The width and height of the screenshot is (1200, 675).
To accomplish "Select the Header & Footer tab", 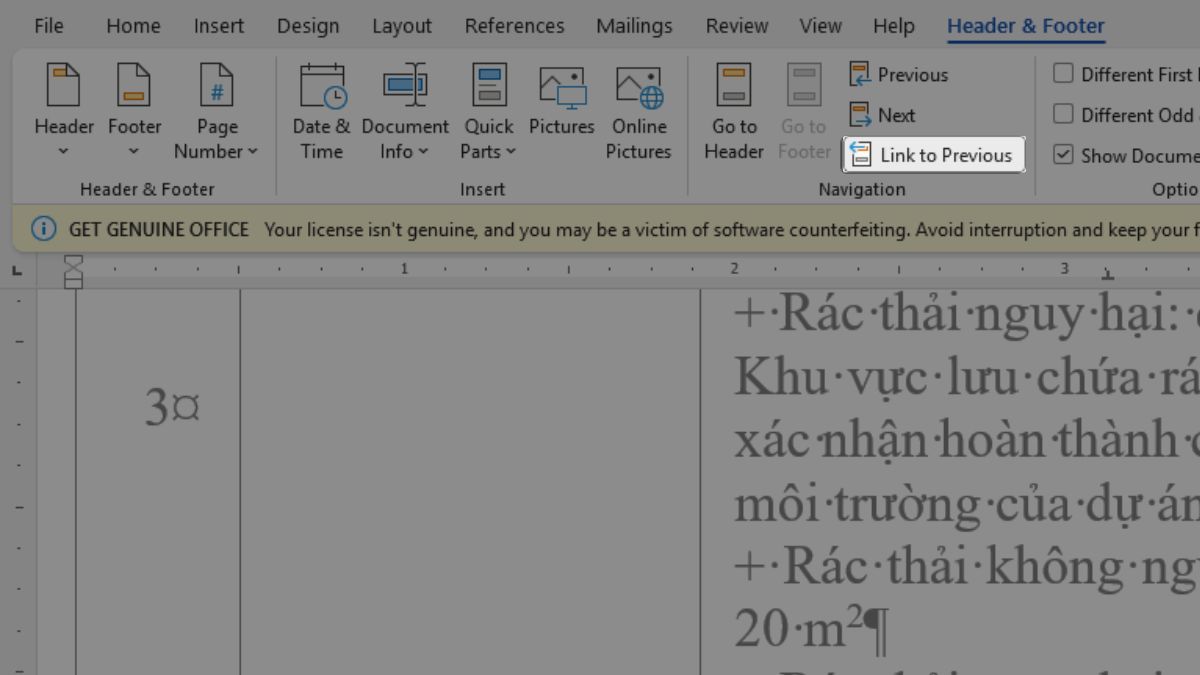I will pos(1026,26).
